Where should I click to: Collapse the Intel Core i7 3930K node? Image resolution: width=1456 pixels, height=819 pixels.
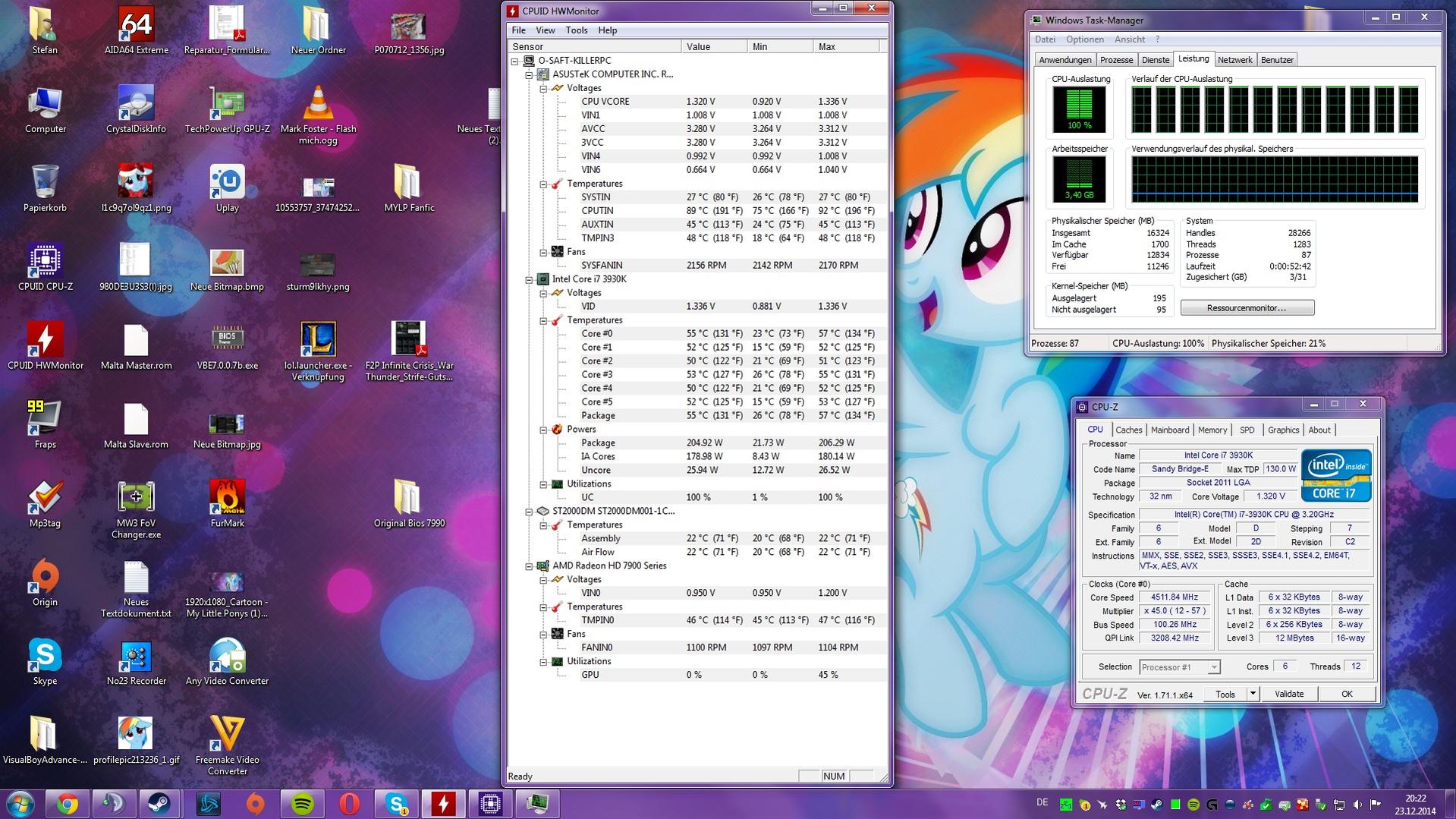(529, 279)
